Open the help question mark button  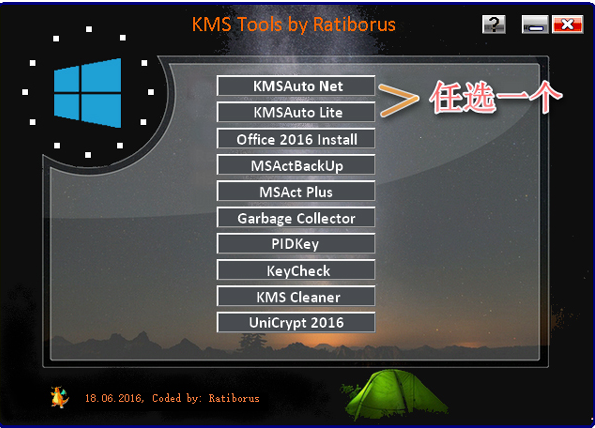pos(493,24)
